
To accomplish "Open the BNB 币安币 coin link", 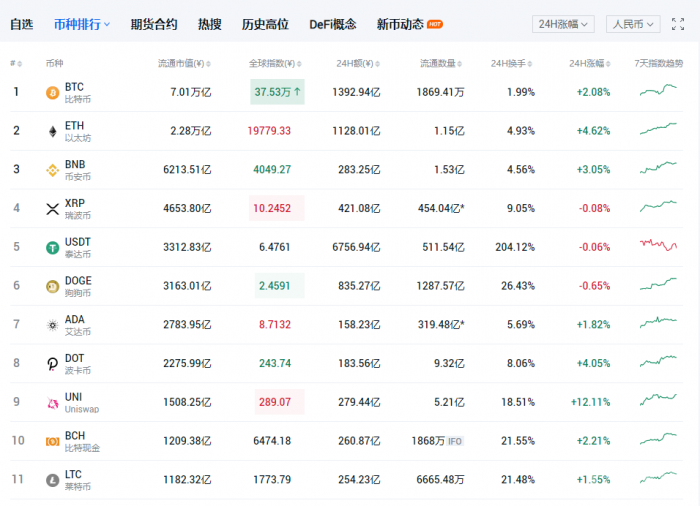I will 78,170.
